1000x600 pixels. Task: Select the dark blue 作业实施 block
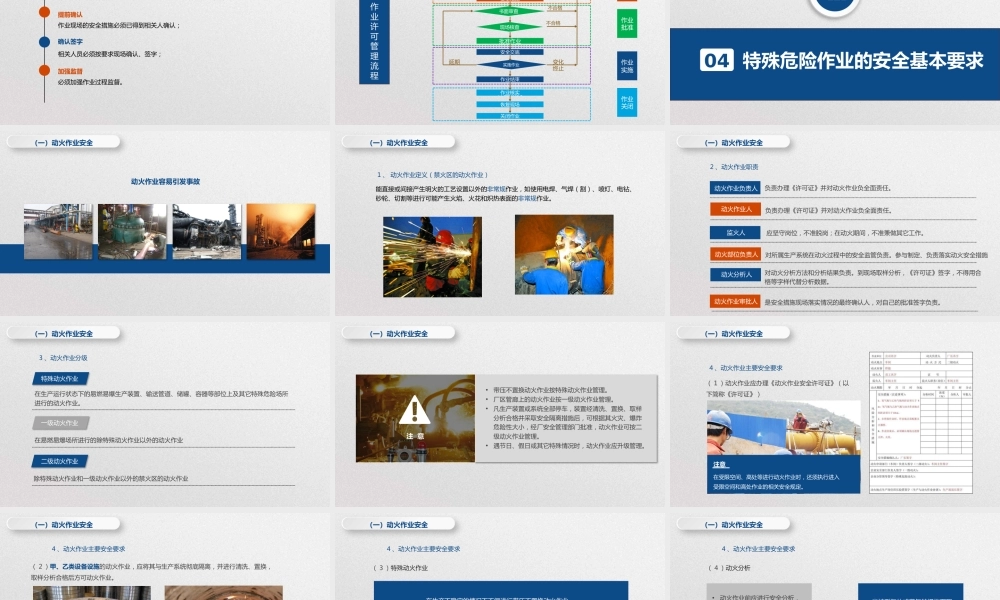[626, 66]
